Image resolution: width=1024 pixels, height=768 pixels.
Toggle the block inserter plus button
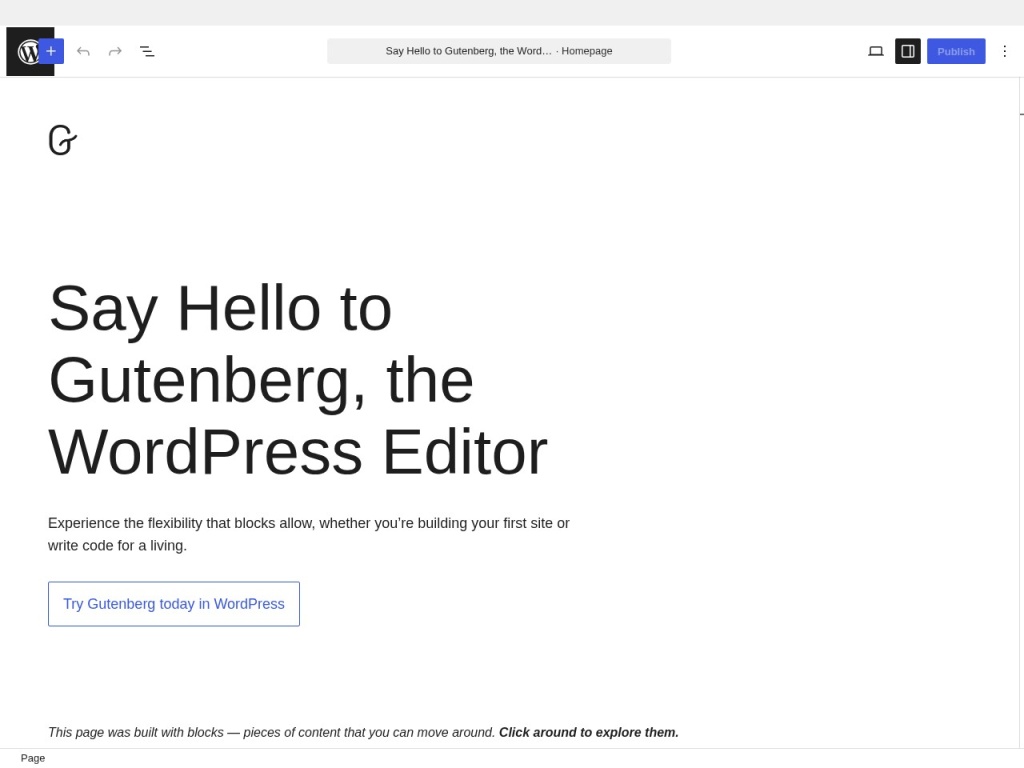pyautogui.click(x=51, y=51)
